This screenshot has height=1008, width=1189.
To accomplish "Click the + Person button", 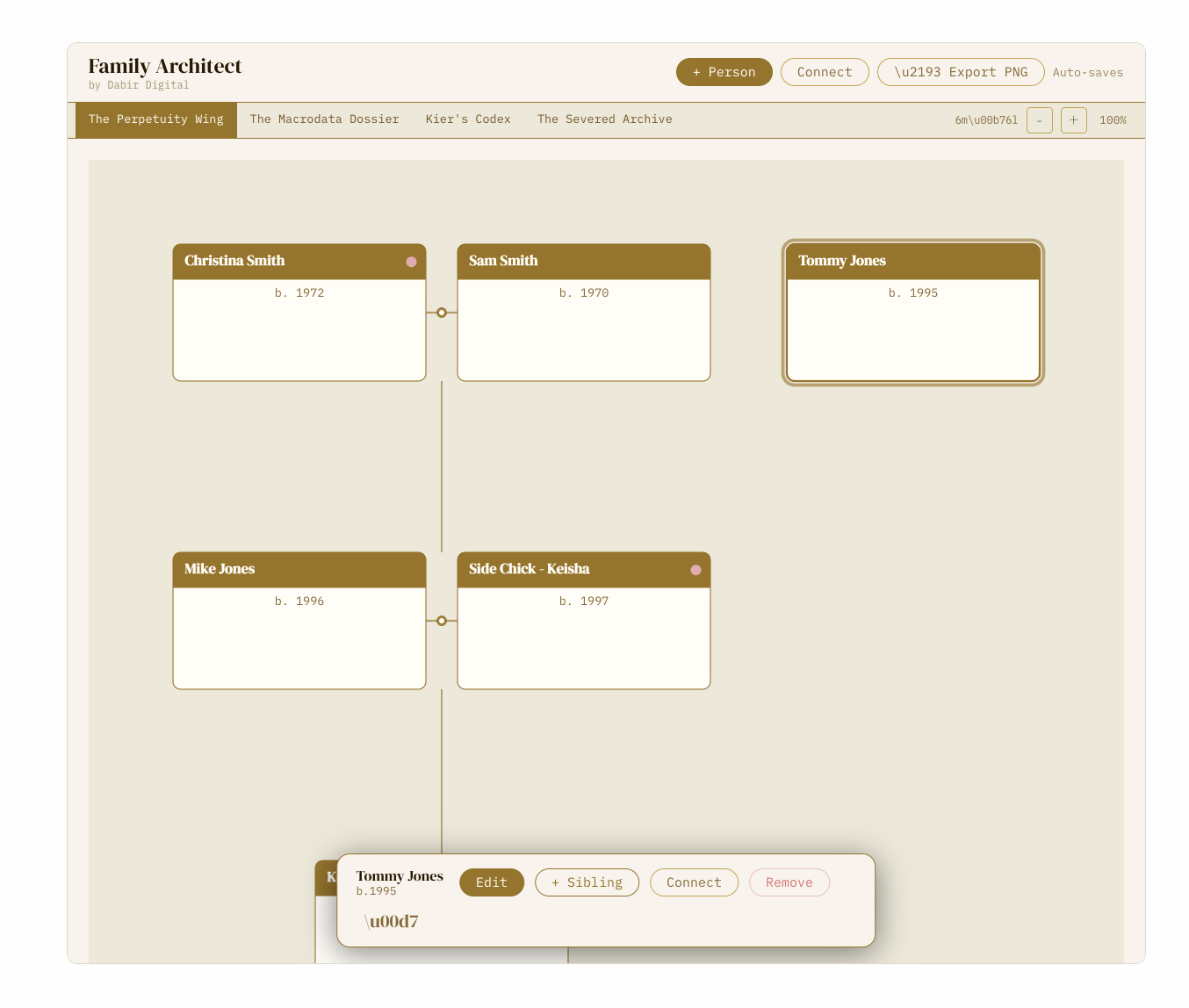I will [724, 72].
